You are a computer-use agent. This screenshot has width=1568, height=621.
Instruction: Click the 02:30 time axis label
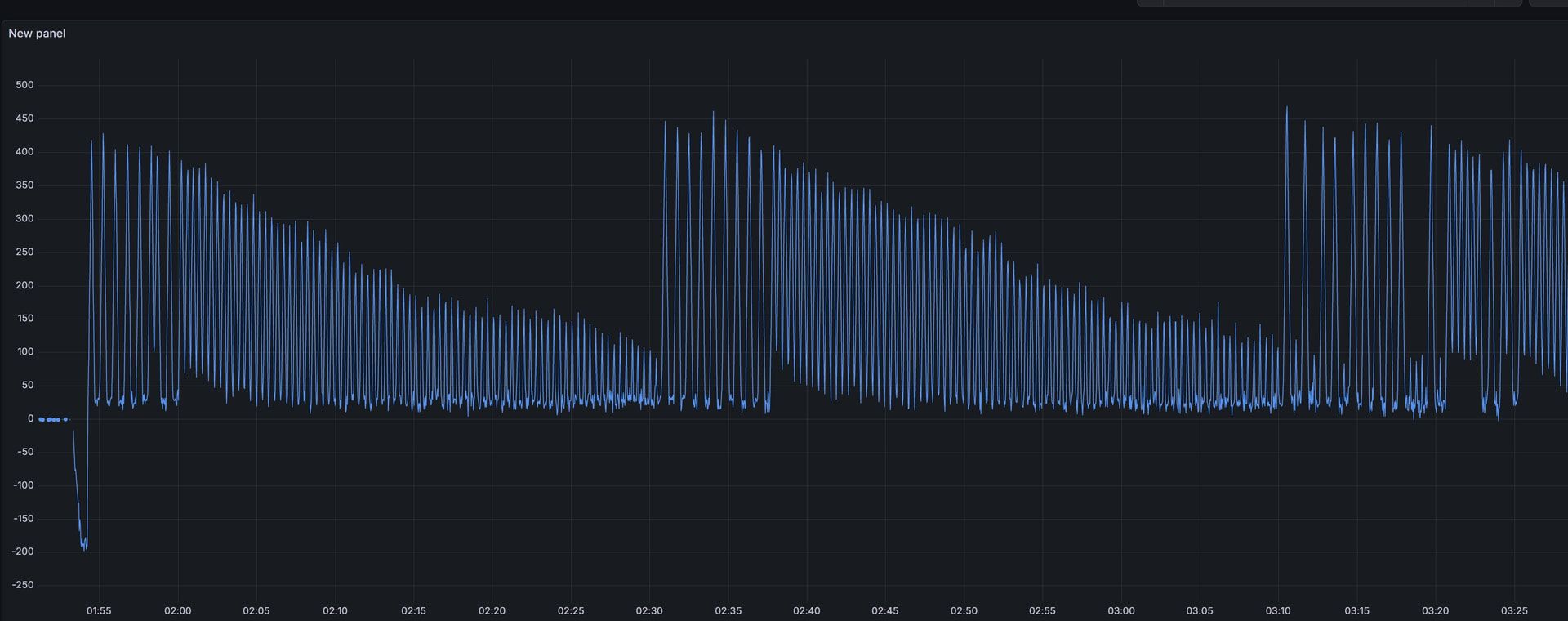pyautogui.click(x=649, y=611)
